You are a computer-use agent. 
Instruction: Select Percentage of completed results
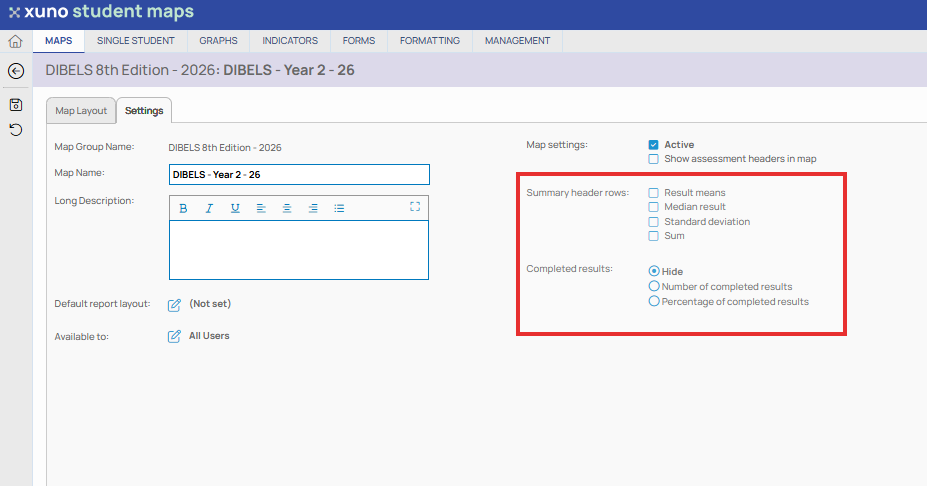click(654, 301)
